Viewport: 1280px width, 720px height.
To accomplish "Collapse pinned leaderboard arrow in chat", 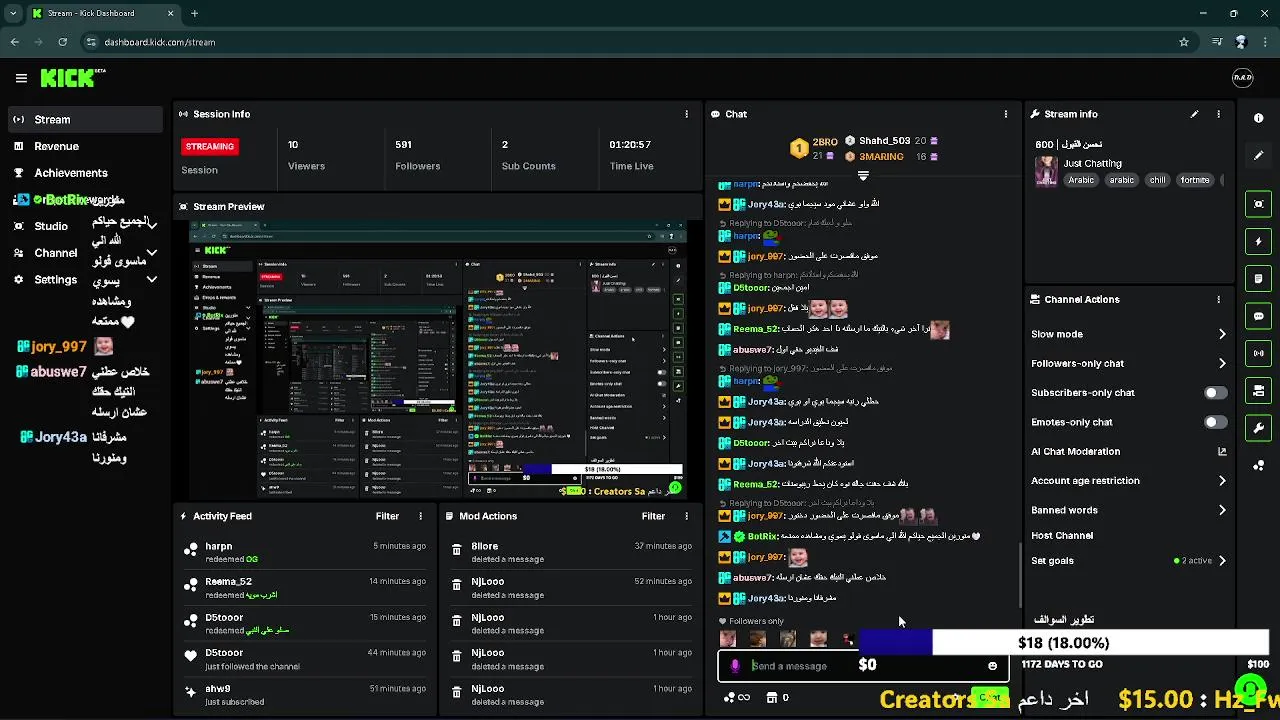I will (x=863, y=176).
